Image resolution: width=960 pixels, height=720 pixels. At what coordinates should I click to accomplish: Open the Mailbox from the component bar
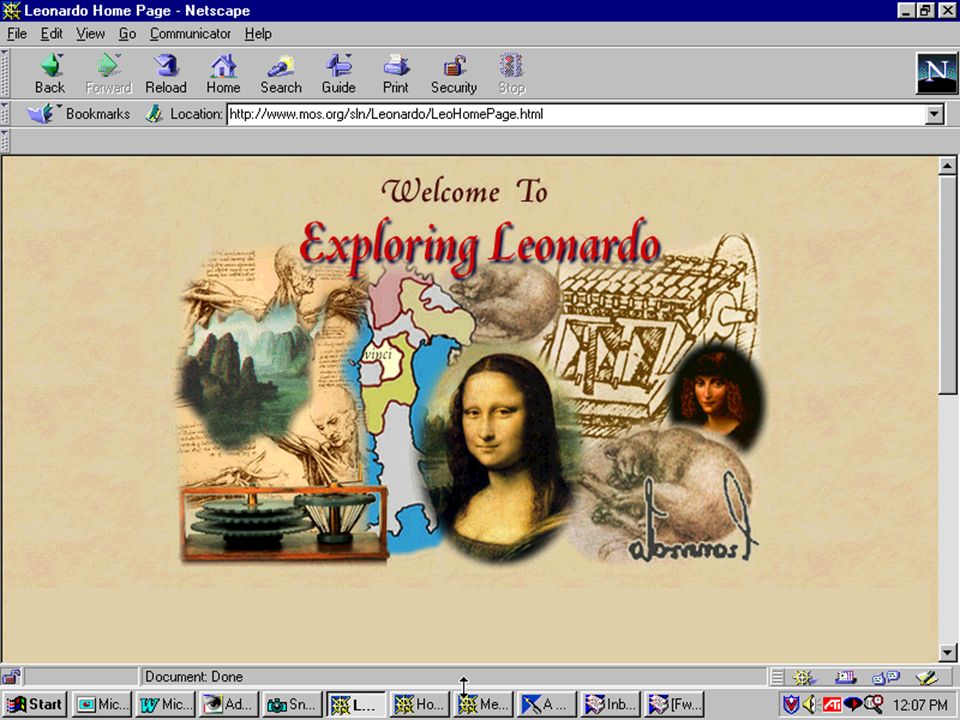845,677
